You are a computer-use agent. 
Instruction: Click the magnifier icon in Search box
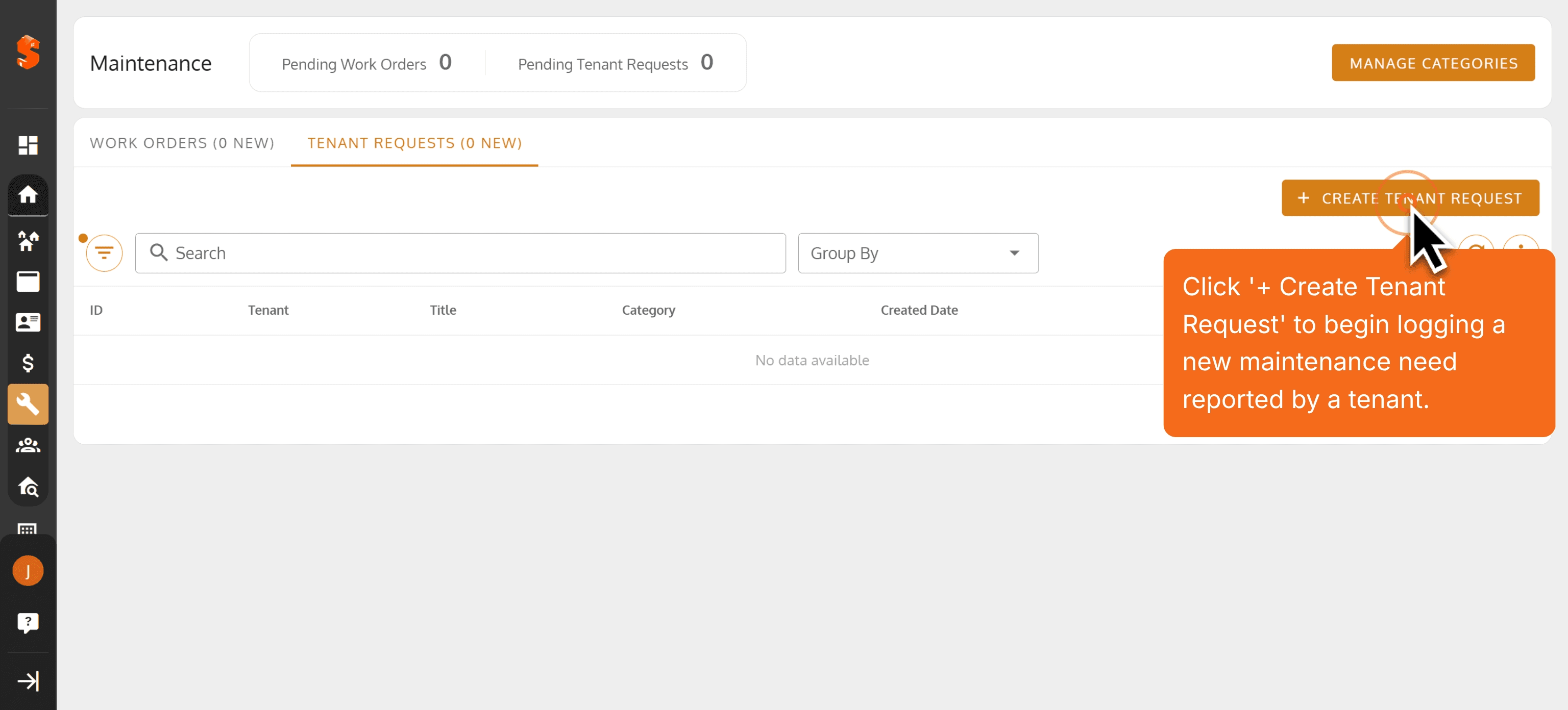[x=158, y=252]
